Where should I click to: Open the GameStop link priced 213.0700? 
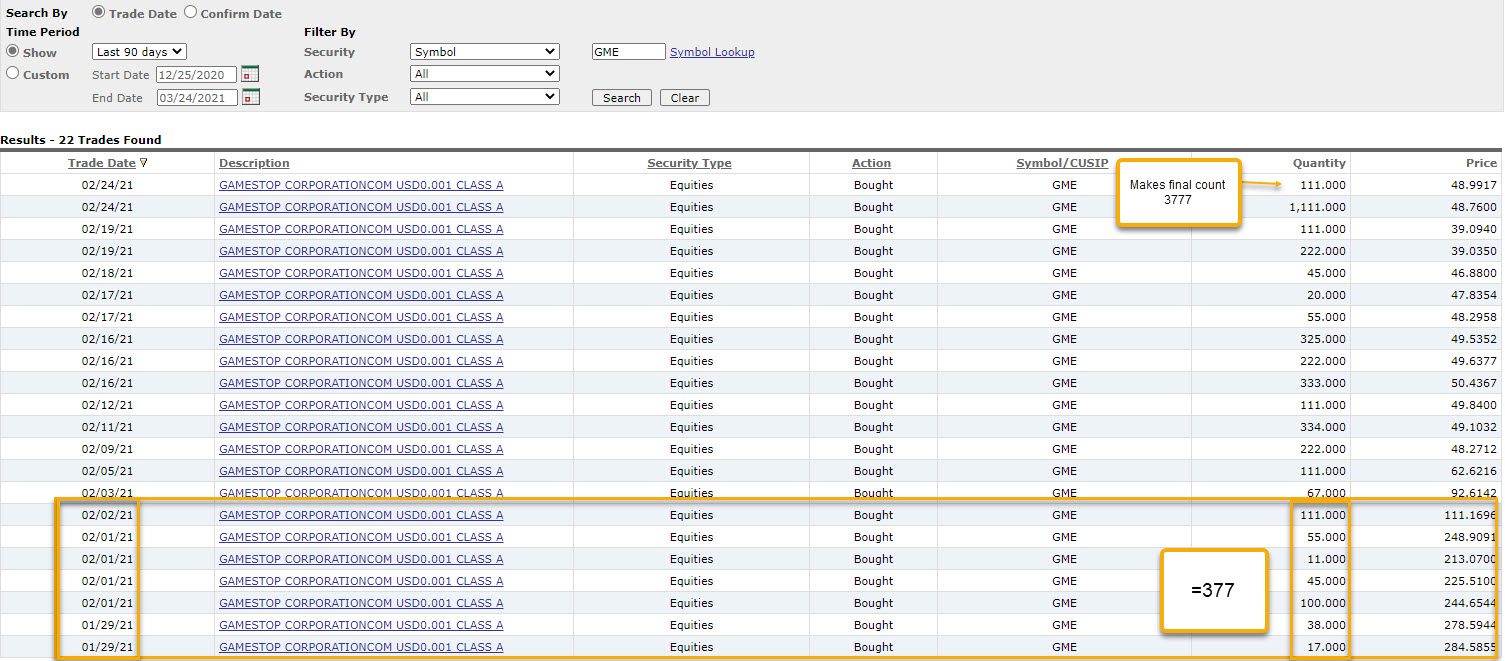[x=361, y=559]
